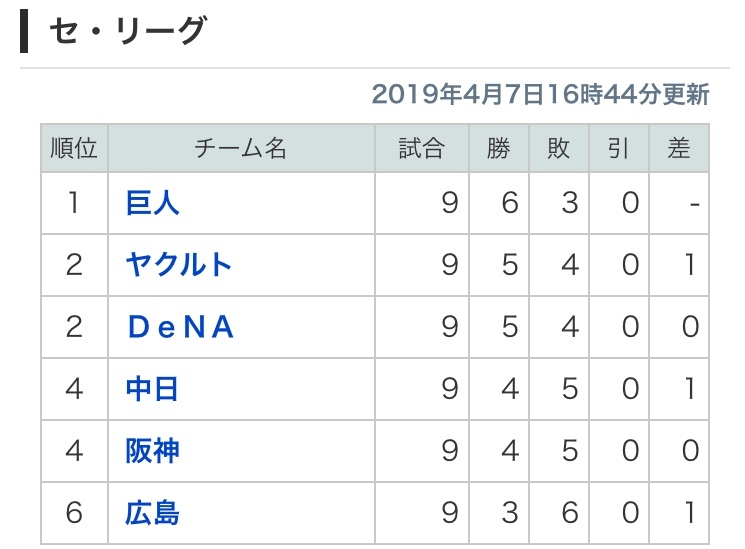Click the rank 1 cell for 巨人
This screenshot has height=549, width=745.
click(x=74, y=204)
